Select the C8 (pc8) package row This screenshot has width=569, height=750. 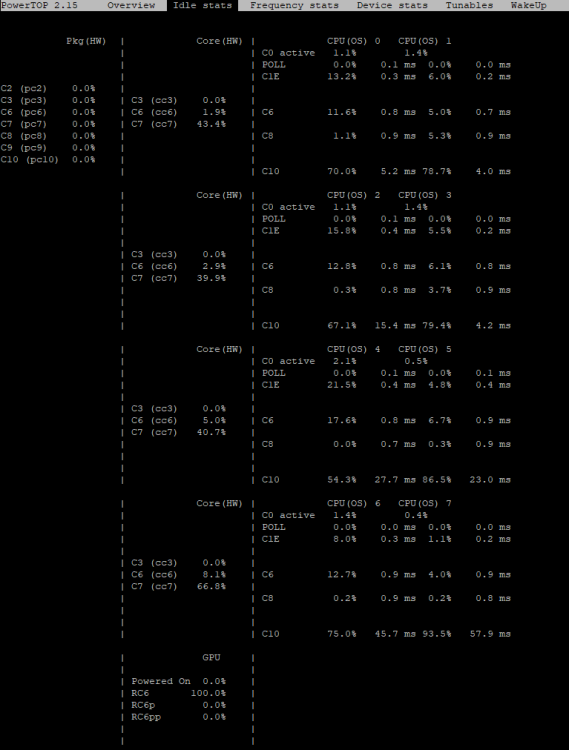48,136
